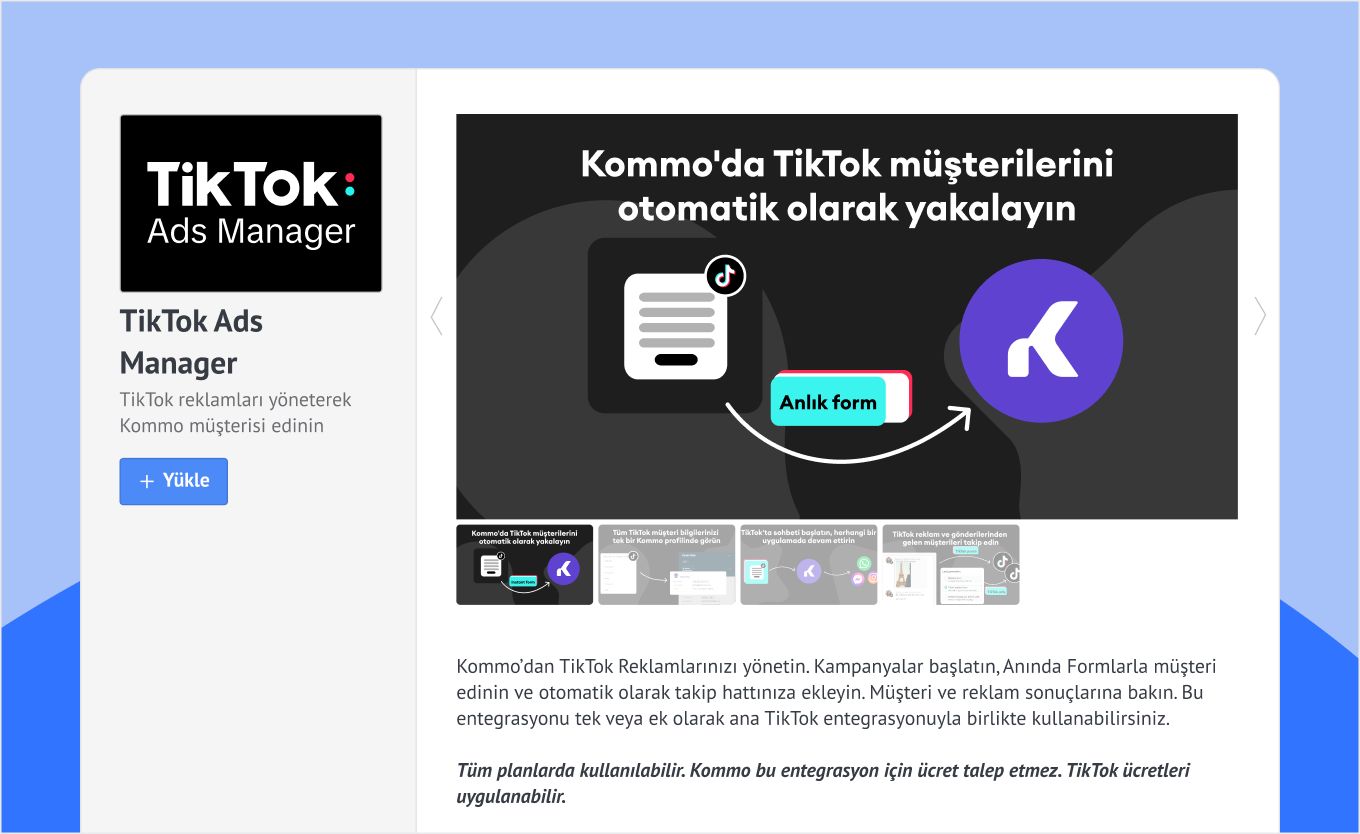Click the "TikTok Ads Manager" title text
Screen dimensions: 1360x834
tap(191, 342)
